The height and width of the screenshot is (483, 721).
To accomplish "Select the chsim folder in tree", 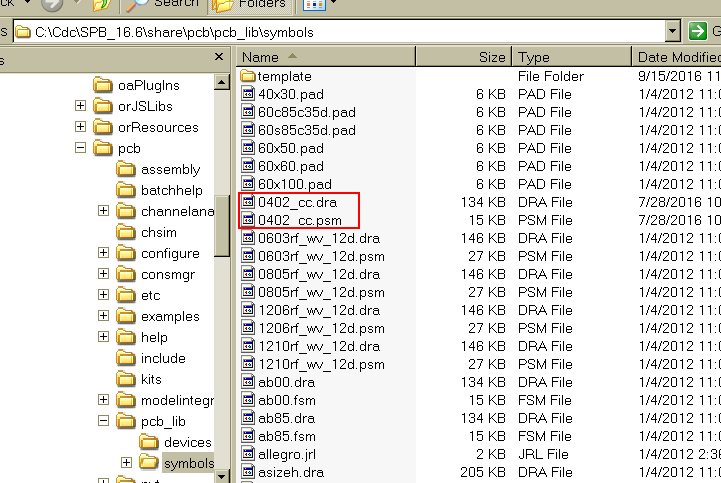I will pos(146,232).
